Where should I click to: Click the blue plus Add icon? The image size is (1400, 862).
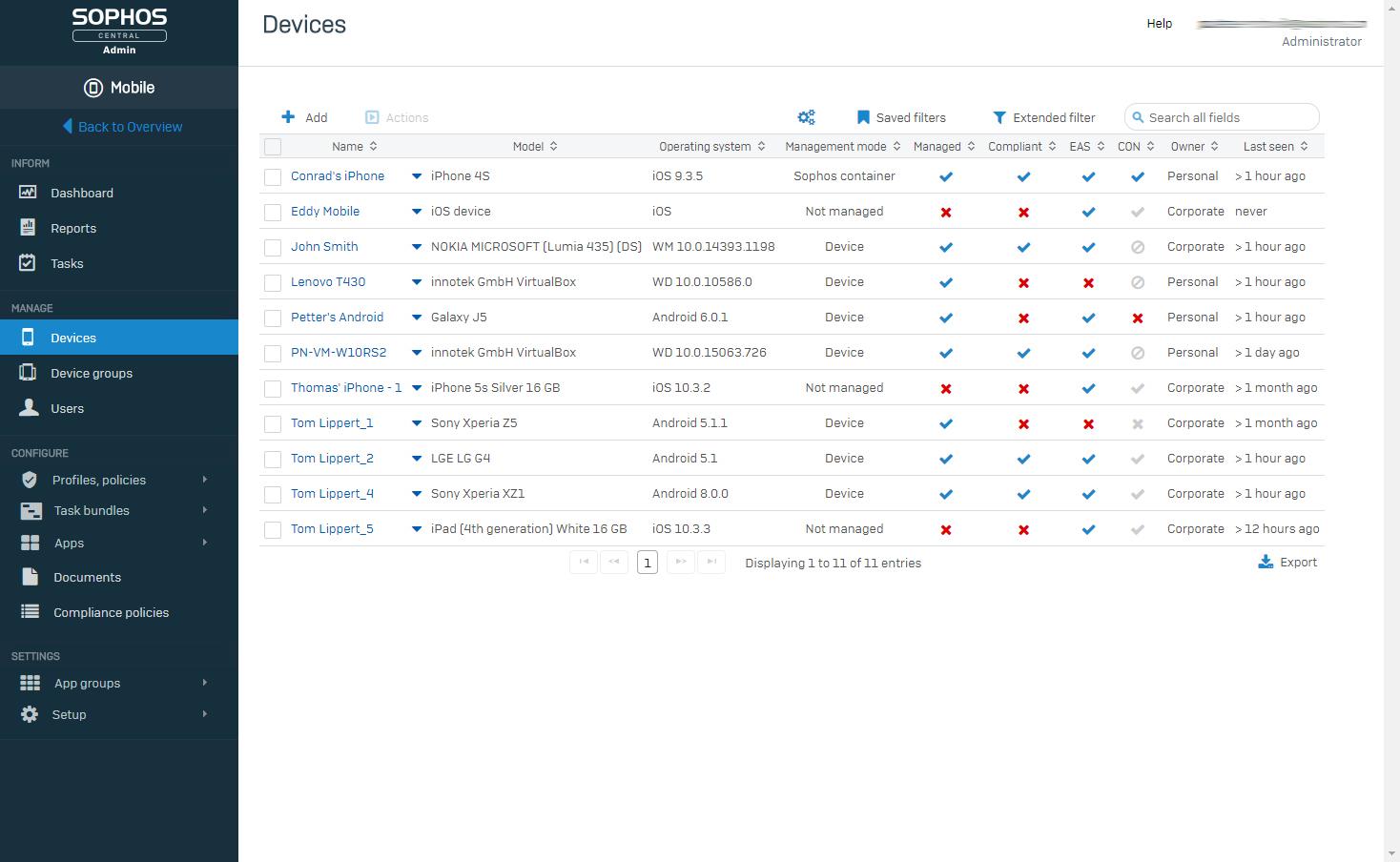288,116
